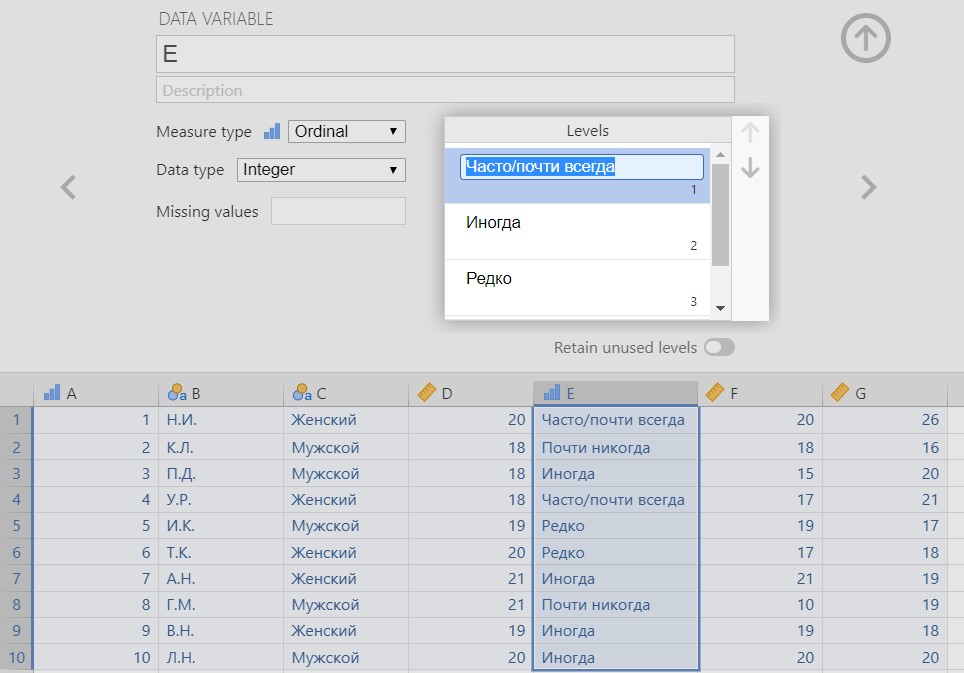Click Иногда cell in row 3
This screenshot has width=964, height=673.
[616, 473]
